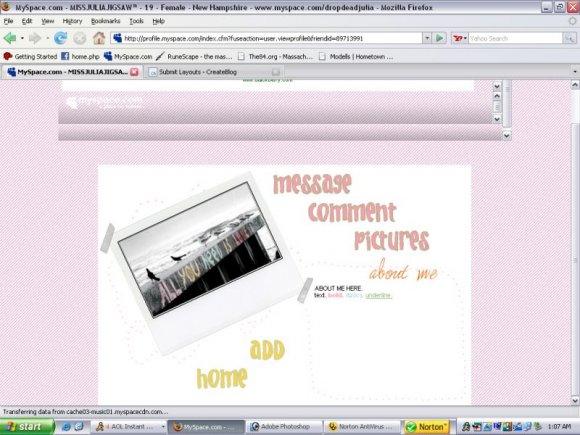The height and width of the screenshot is (435, 580).
Task: Click the Norton status button in taskbar
Action: 427,427
